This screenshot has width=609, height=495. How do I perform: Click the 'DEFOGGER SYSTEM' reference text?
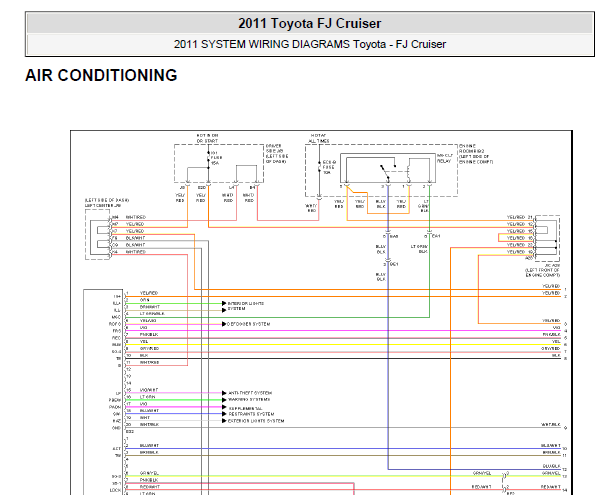(249, 324)
